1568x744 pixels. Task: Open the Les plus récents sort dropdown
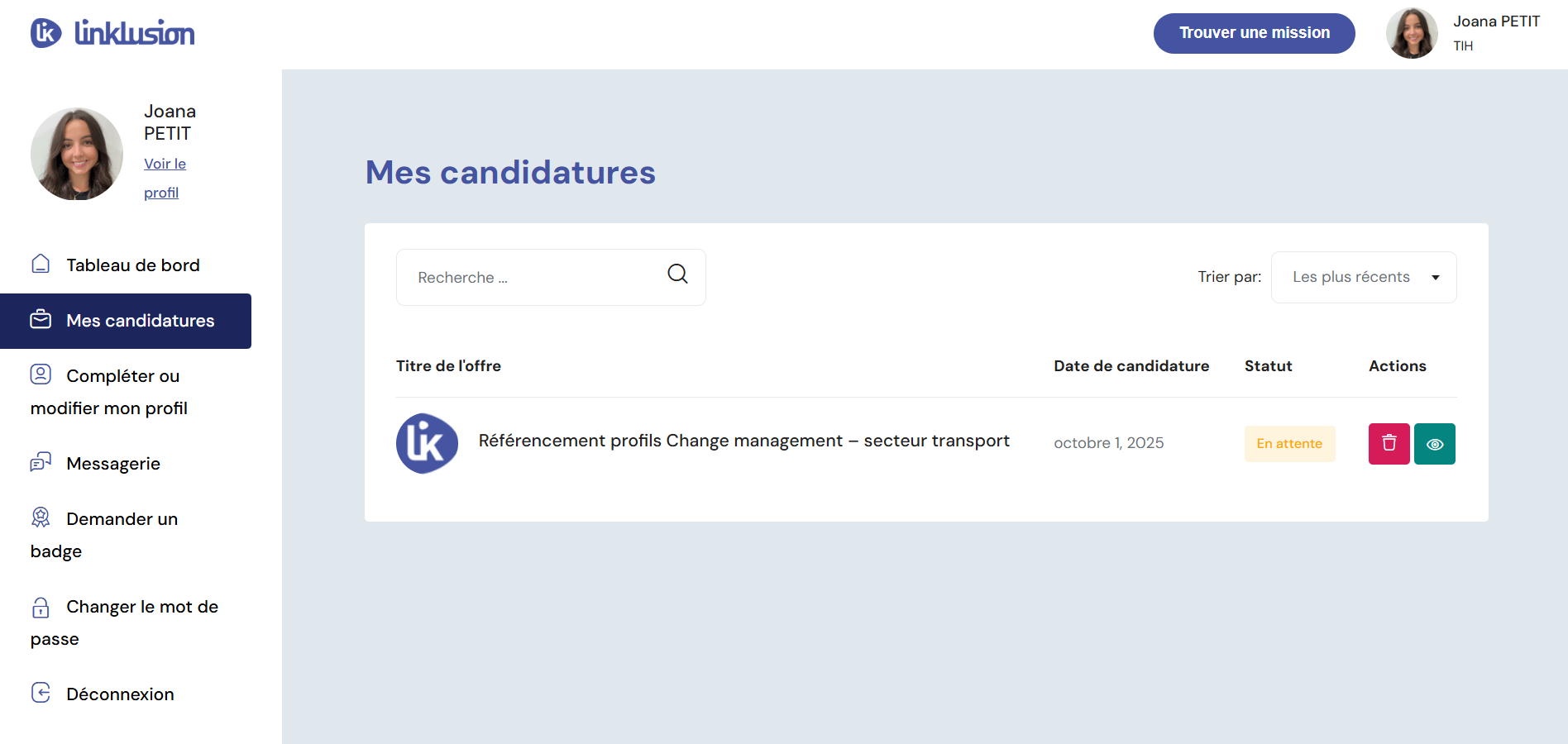[x=1351, y=277]
